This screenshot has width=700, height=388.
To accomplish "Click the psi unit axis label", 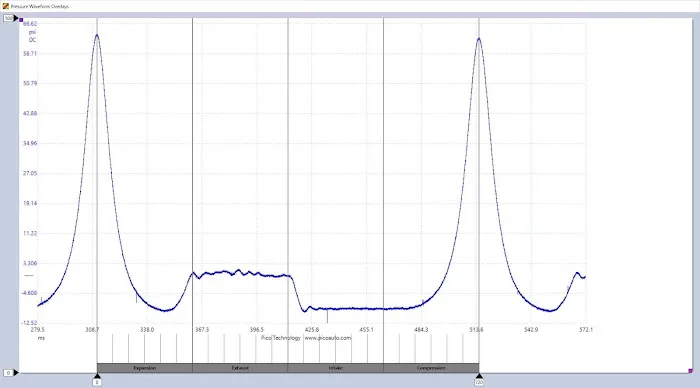I will point(32,32).
